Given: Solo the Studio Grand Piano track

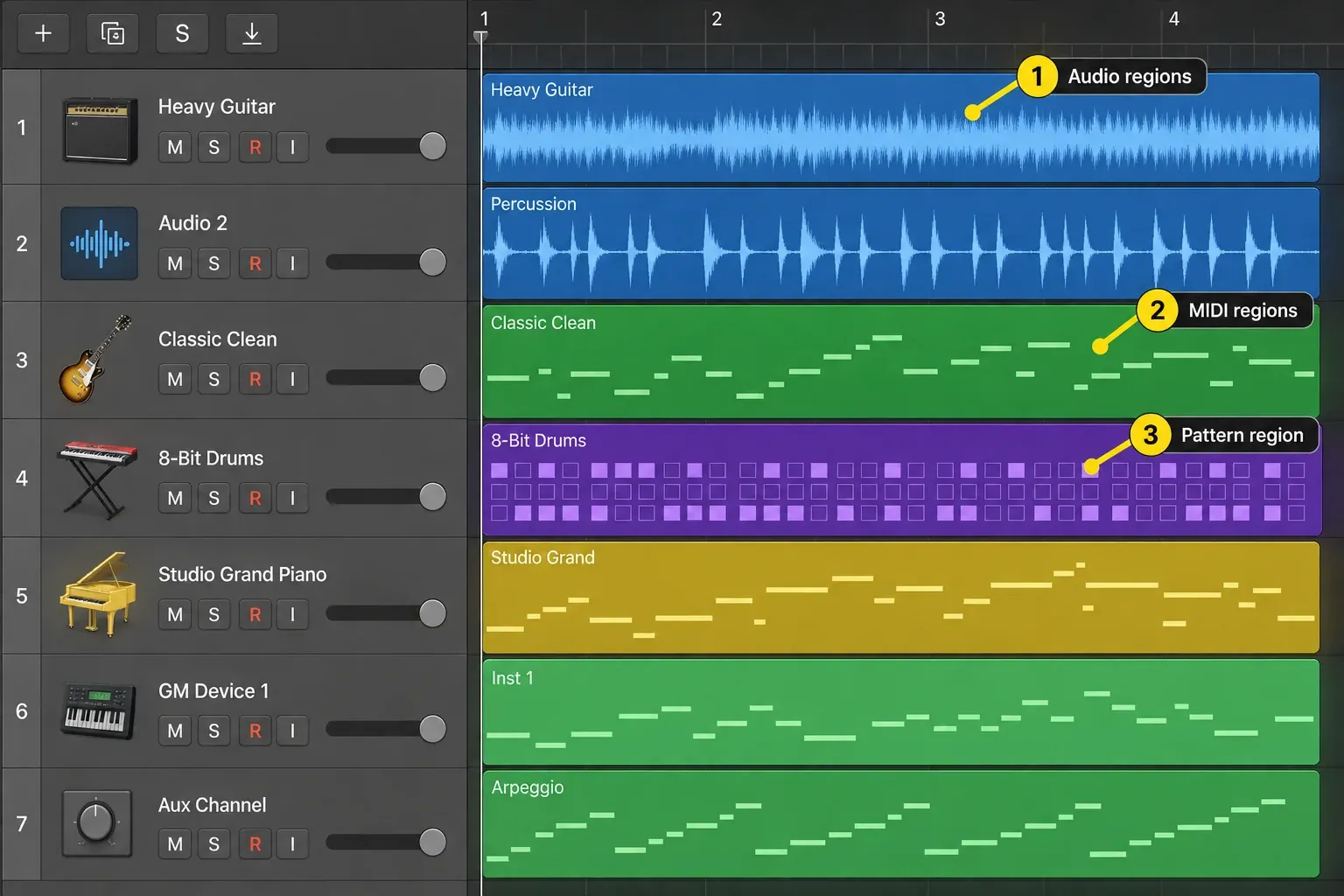Looking at the screenshot, I should (x=214, y=614).
